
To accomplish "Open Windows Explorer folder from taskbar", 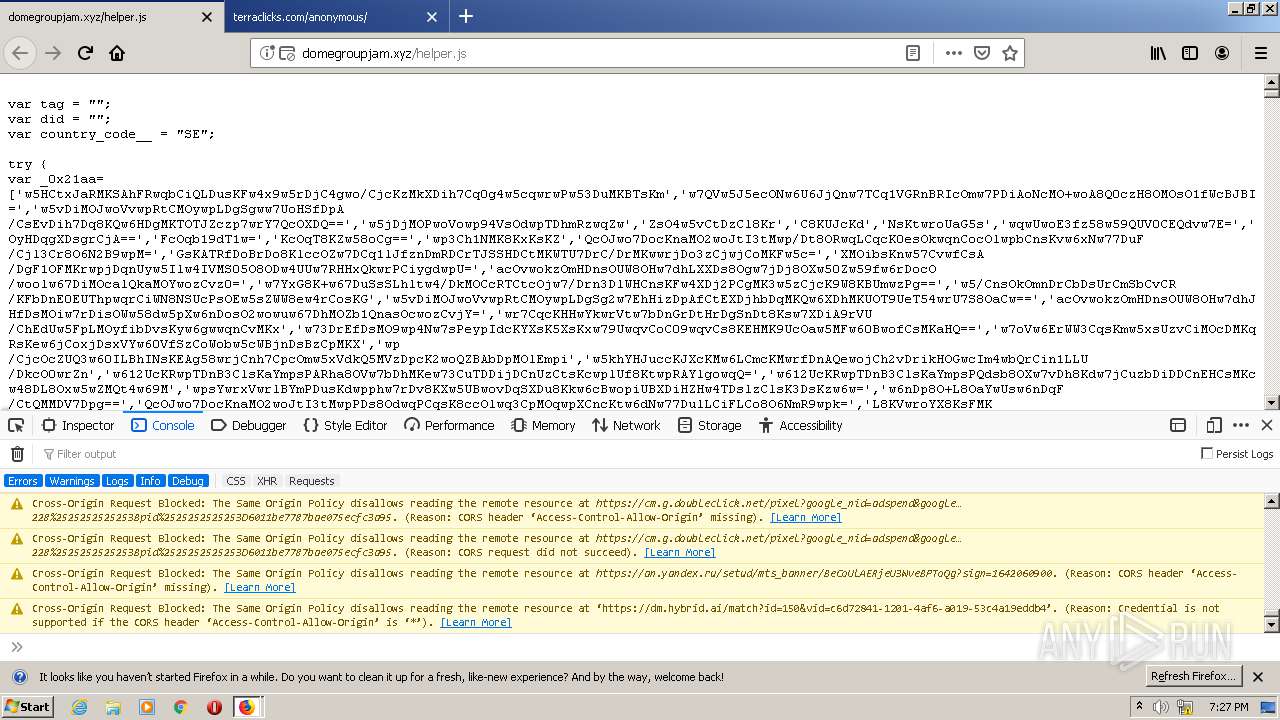I will [113, 707].
